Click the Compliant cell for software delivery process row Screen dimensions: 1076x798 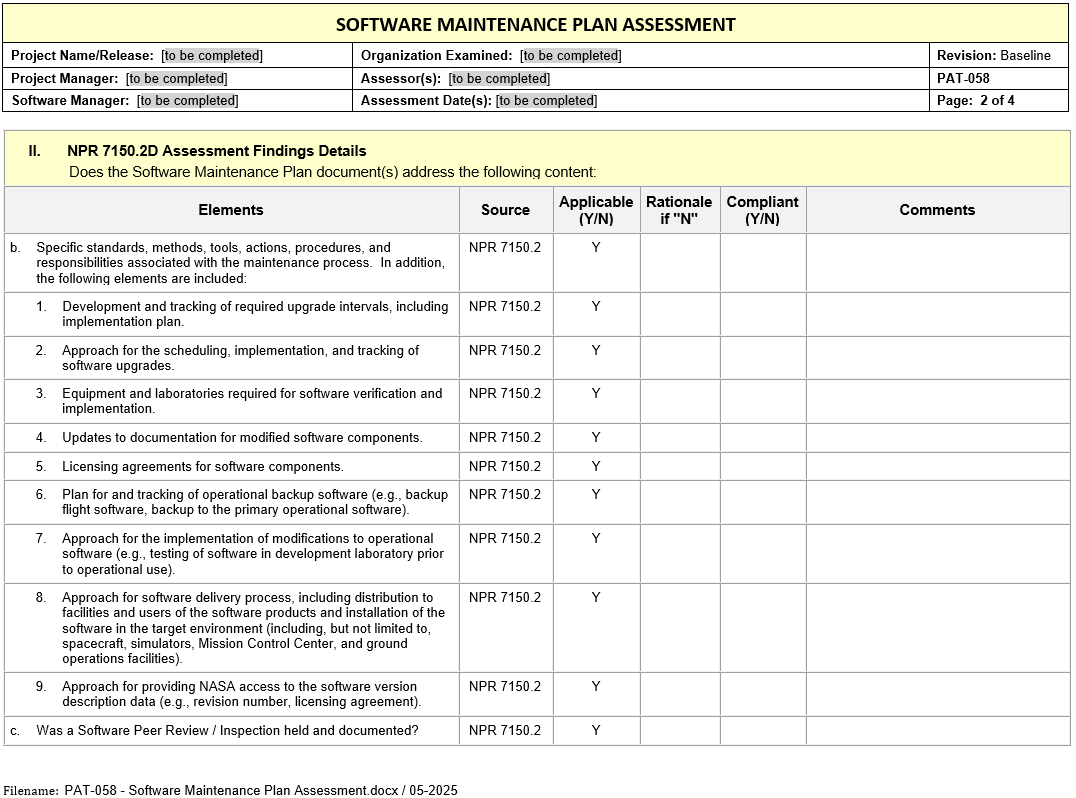(762, 628)
